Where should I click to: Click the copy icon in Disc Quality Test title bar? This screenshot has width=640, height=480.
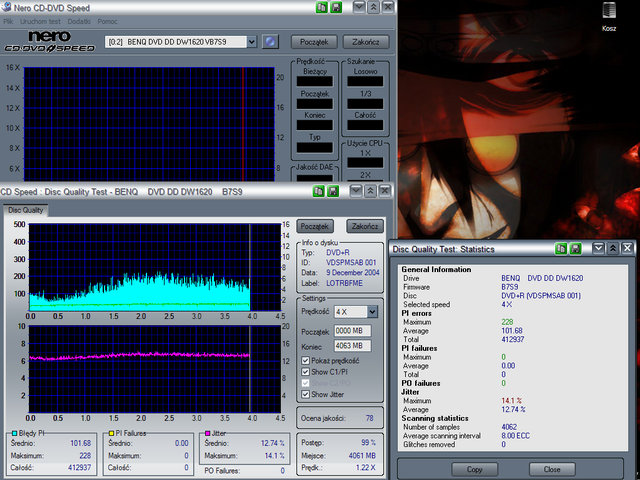(x=318, y=191)
